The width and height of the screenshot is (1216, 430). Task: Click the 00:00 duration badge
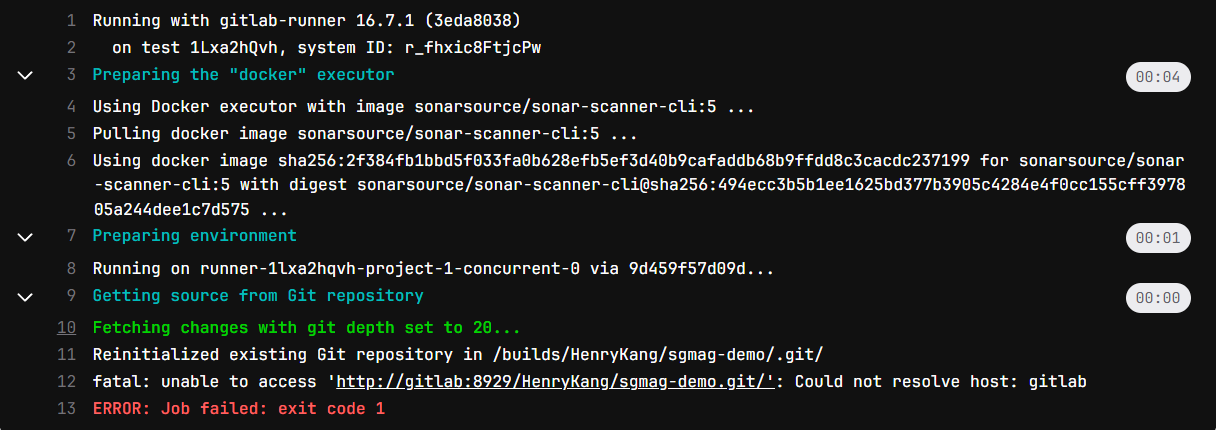point(1158,298)
